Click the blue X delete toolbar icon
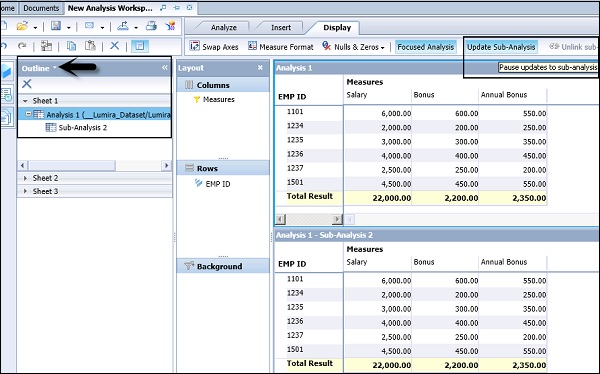This screenshot has height=374, width=600. (x=114, y=46)
